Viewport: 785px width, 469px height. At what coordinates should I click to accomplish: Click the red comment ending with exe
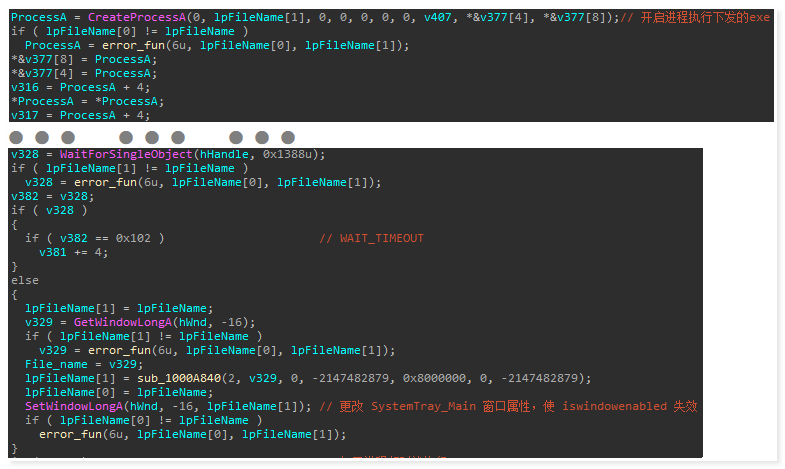click(695, 18)
